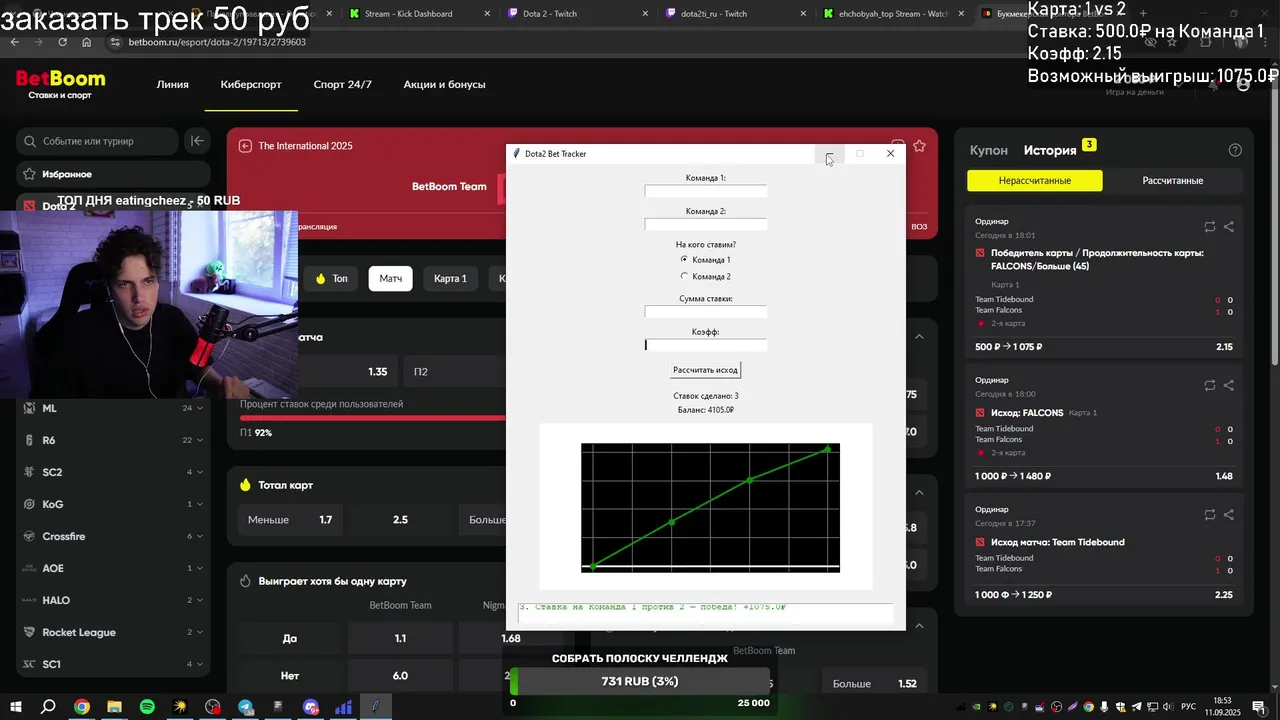Expand the SC2 section
1280x720 pixels.
200,472
